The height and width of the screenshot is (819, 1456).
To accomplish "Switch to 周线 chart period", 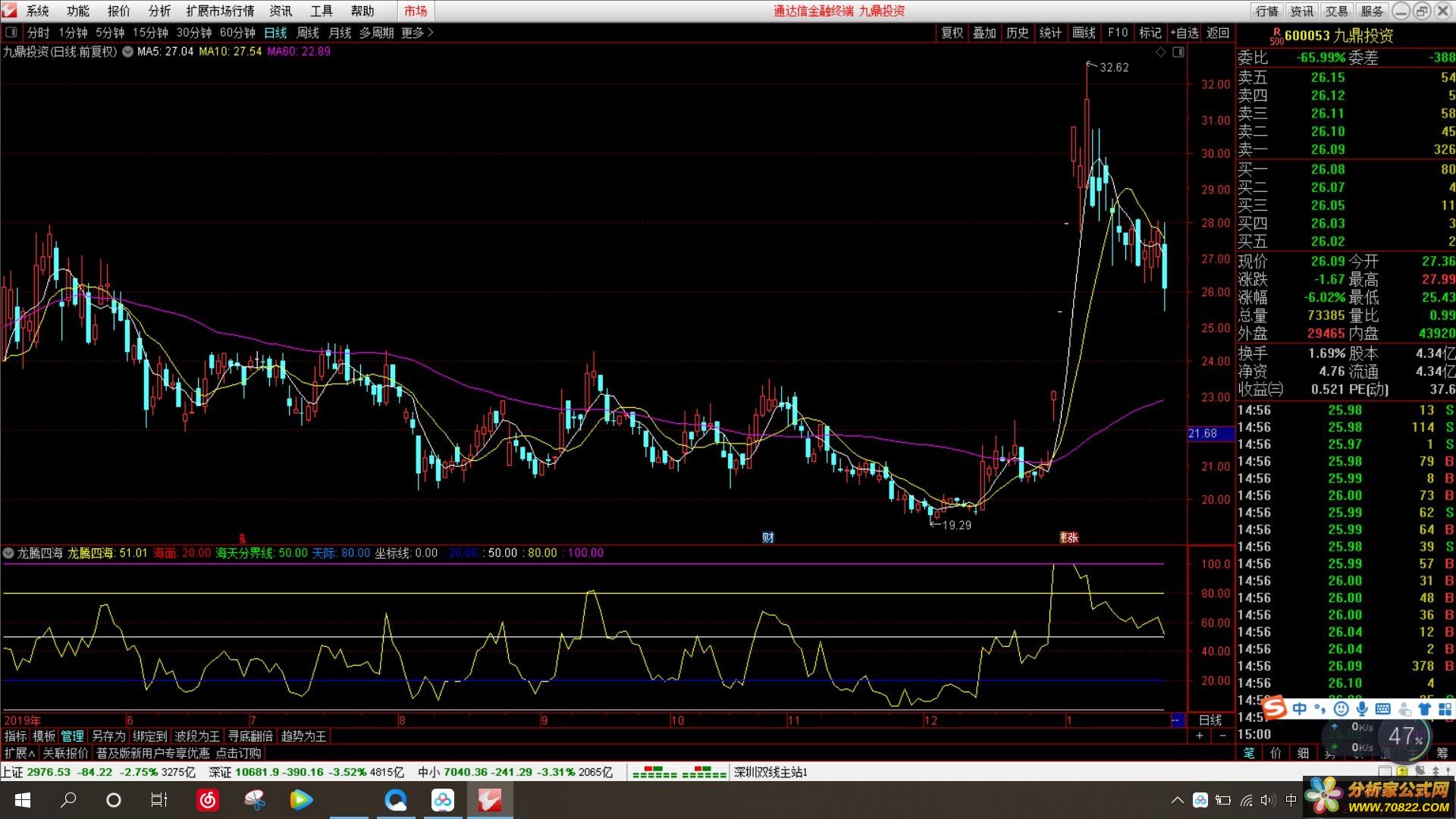I will pos(308,33).
